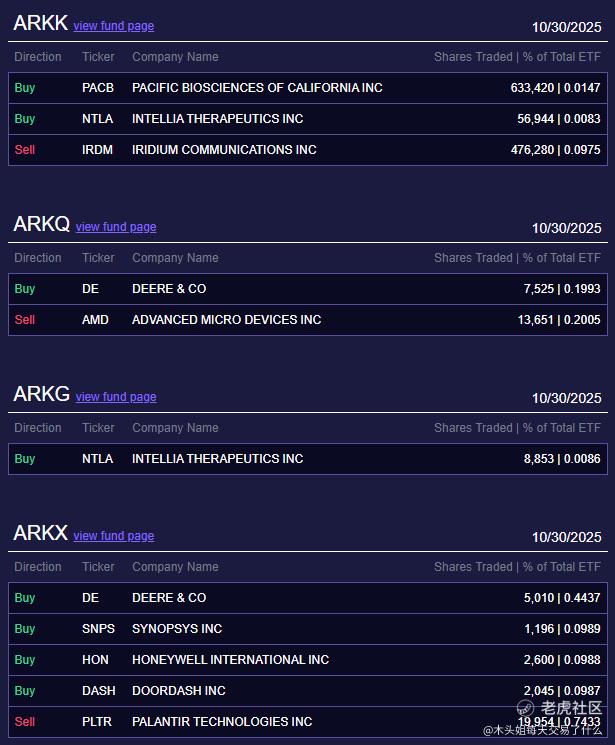615x745 pixels.
Task: Open the ARKQ view fund page link
Action: (116, 227)
